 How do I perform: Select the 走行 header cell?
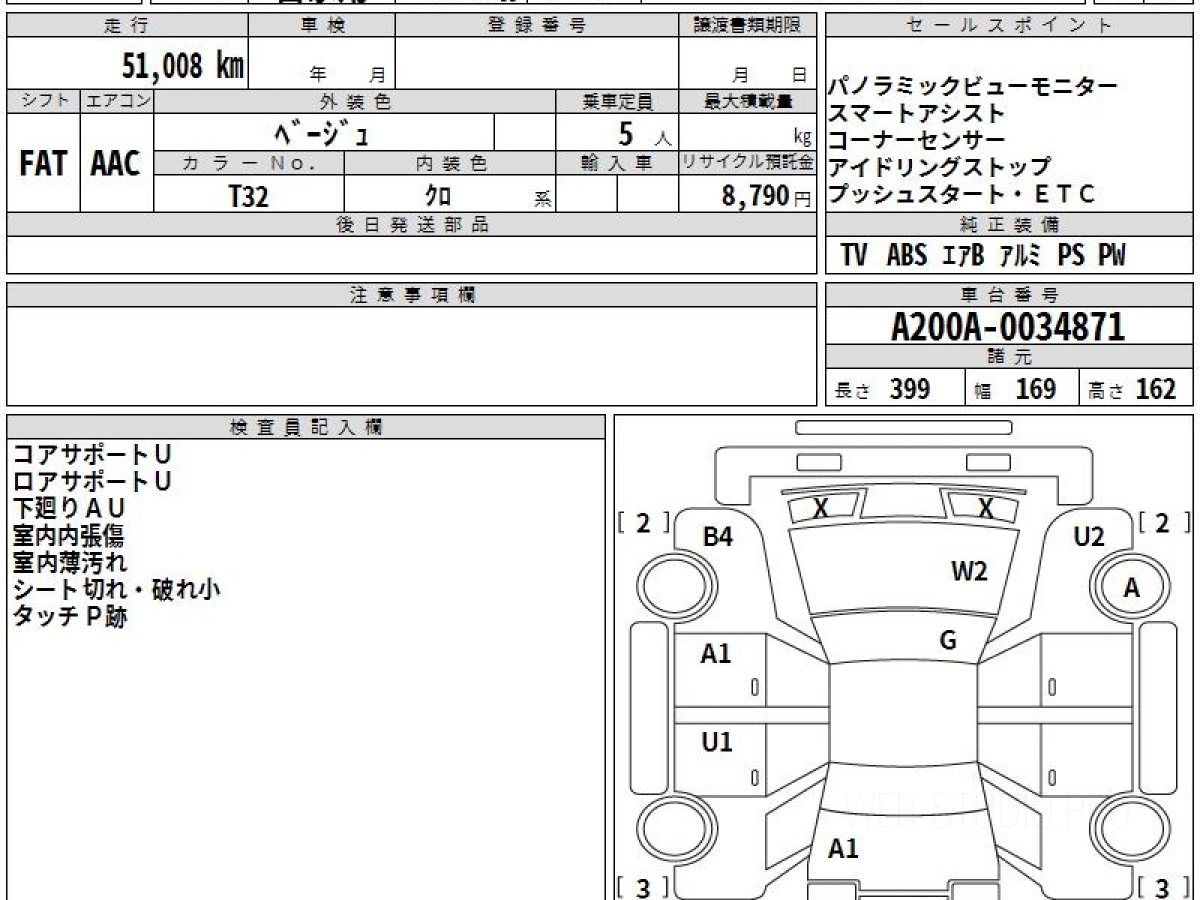coord(127,26)
